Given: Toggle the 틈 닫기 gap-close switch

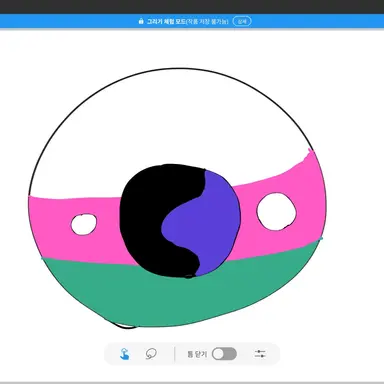Looking at the screenshot, I should pyautogui.click(x=224, y=354).
